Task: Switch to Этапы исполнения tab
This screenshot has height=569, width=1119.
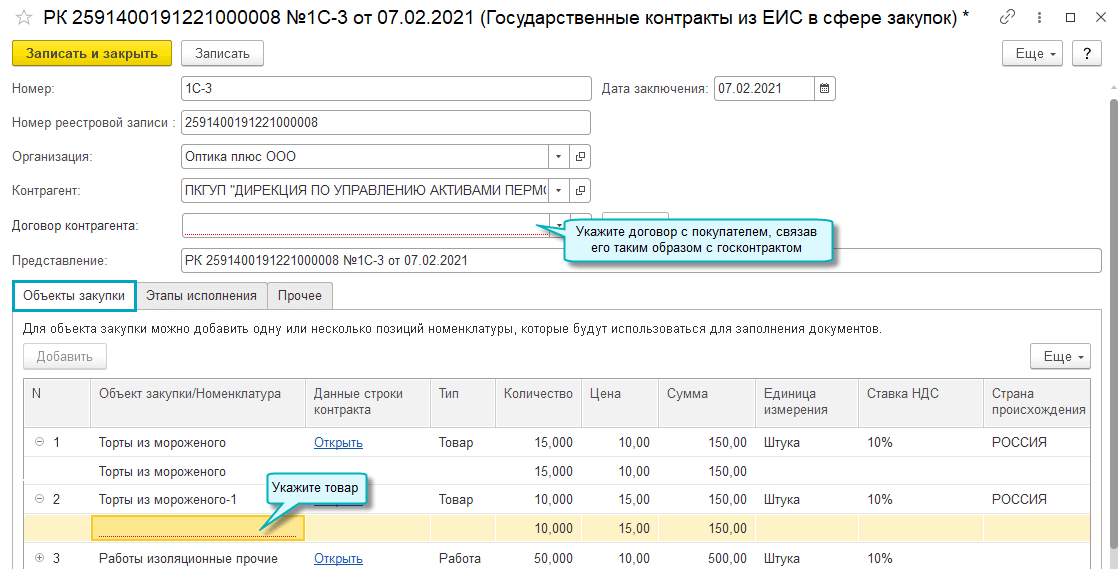Action: (x=201, y=296)
